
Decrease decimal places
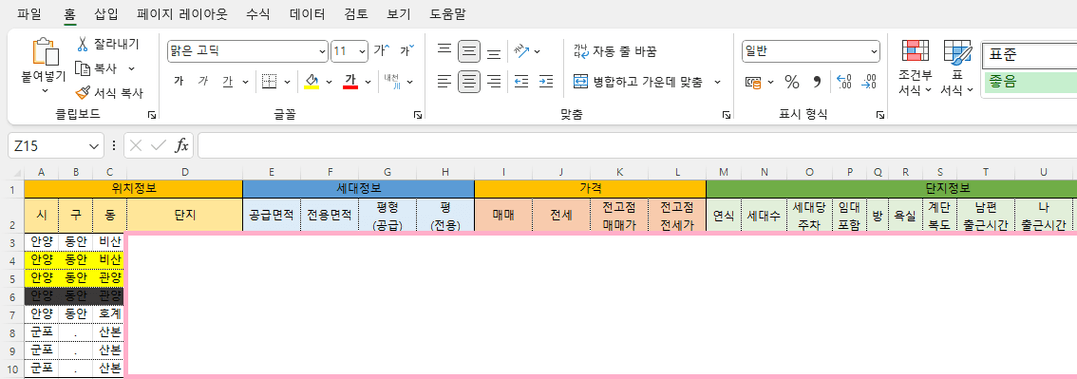tap(869, 82)
